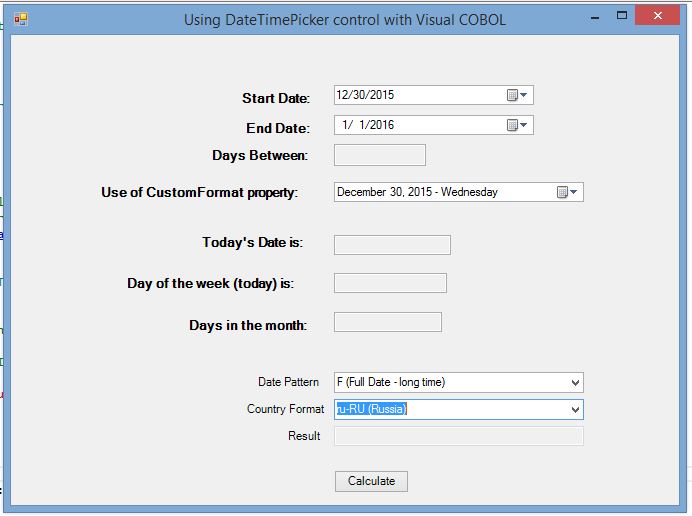Click the application icon in title bar
This screenshot has width=692, height=516.
[x=20, y=19]
